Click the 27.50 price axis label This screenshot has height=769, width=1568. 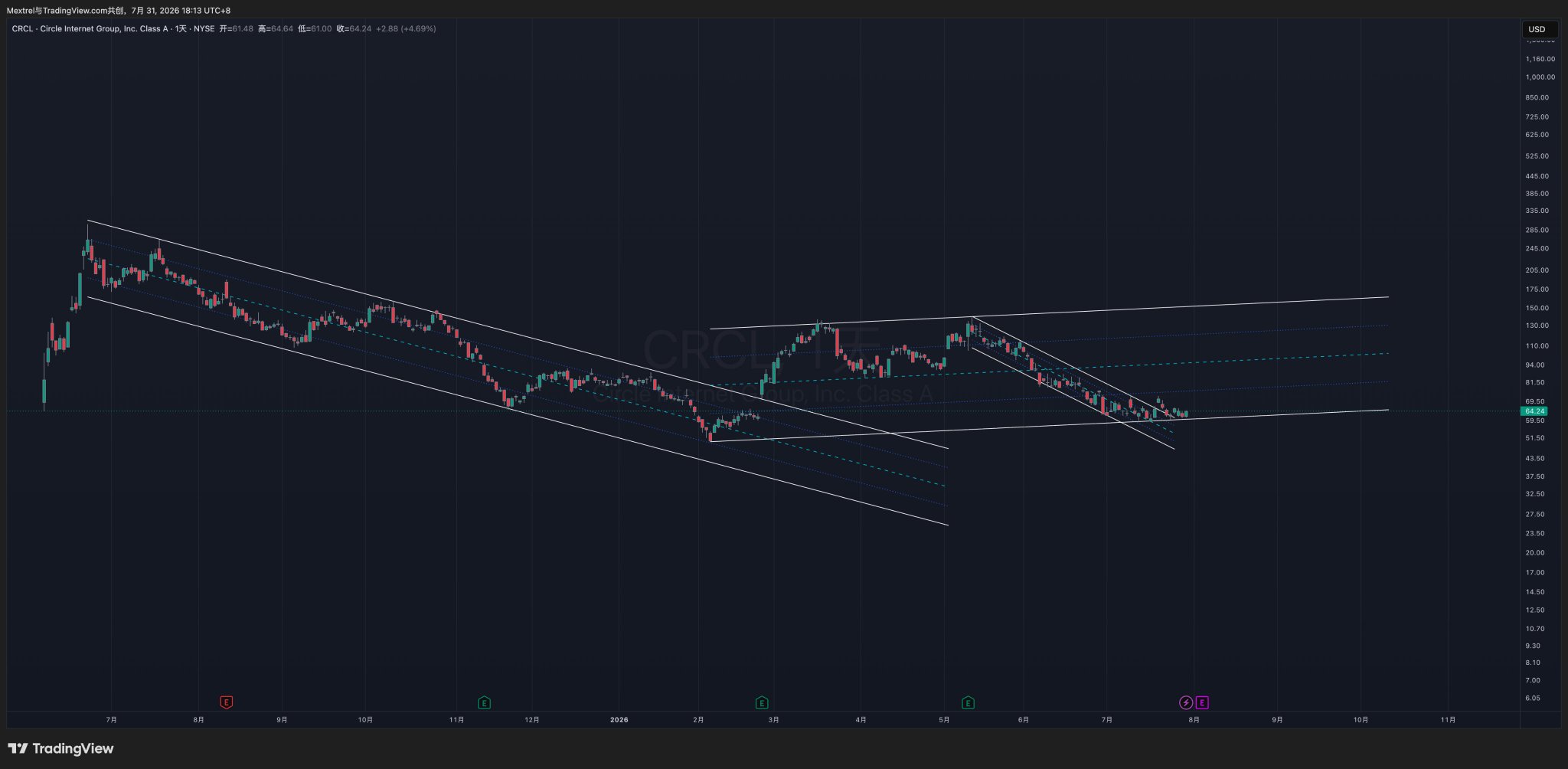click(1535, 515)
